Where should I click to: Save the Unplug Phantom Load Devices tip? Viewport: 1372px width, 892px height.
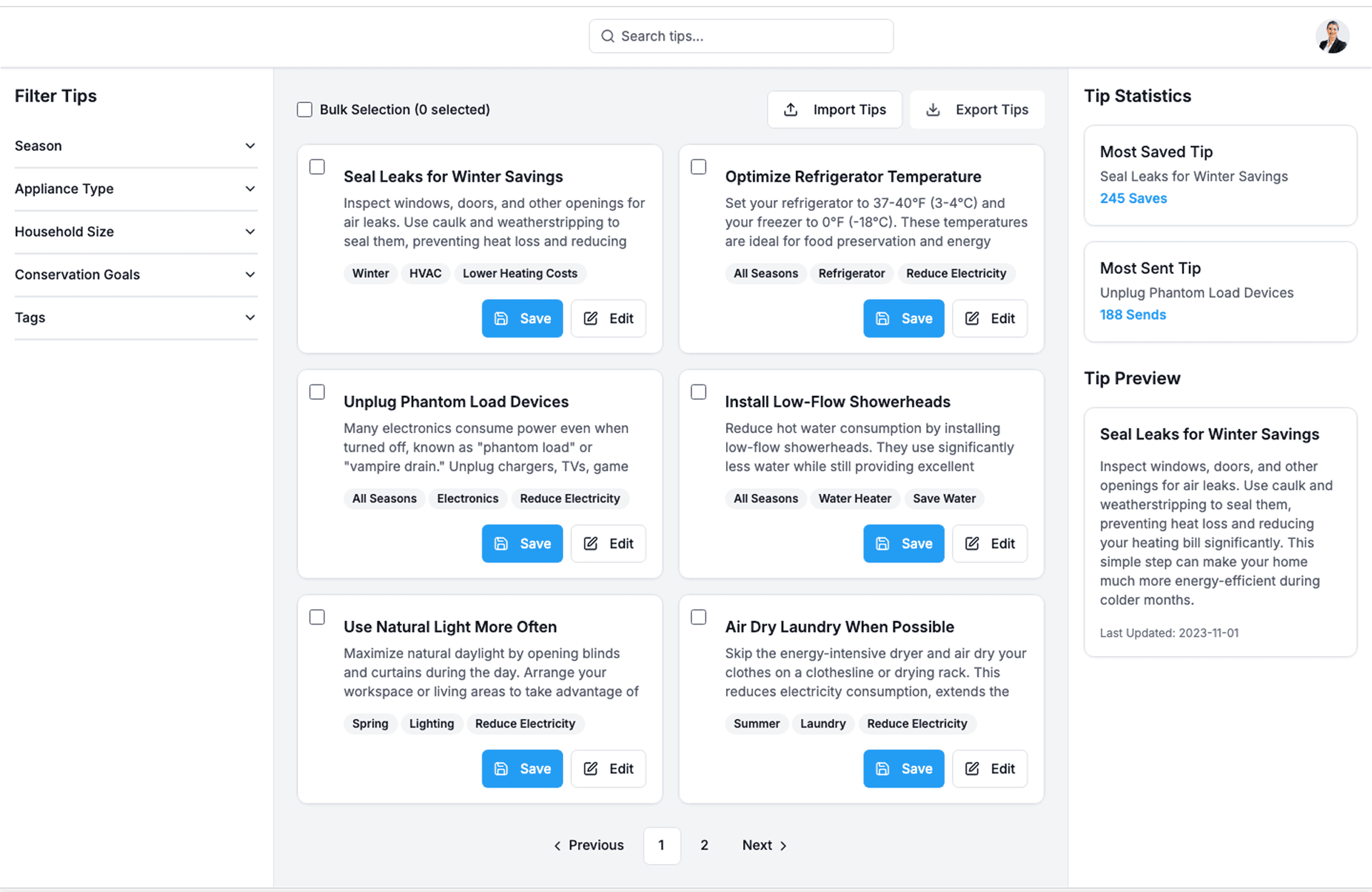coord(522,544)
